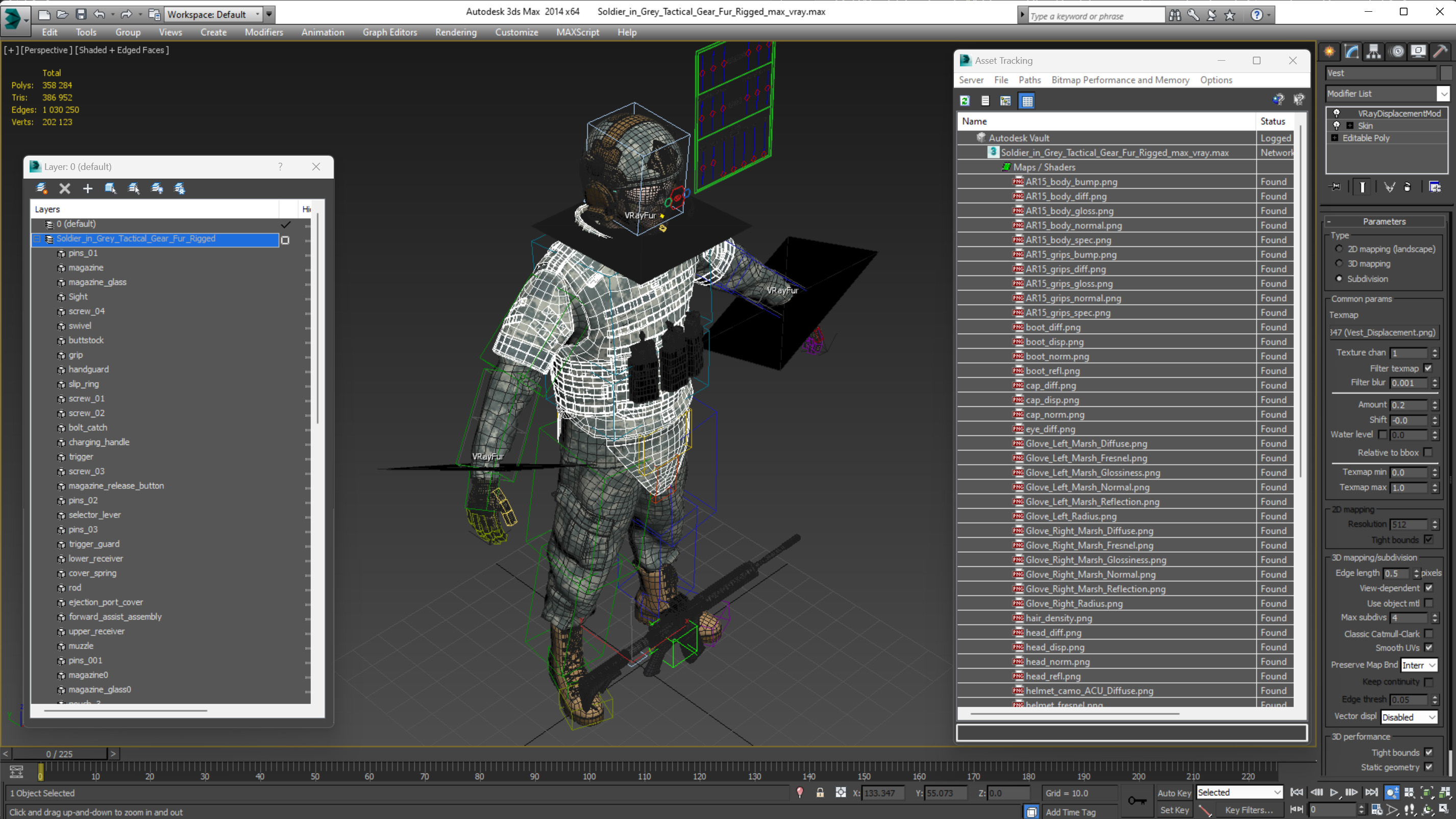The image size is (1456, 819).
Task: Toggle the VRayDisplacementMod lightbulb on/off
Action: pos(1336,113)
